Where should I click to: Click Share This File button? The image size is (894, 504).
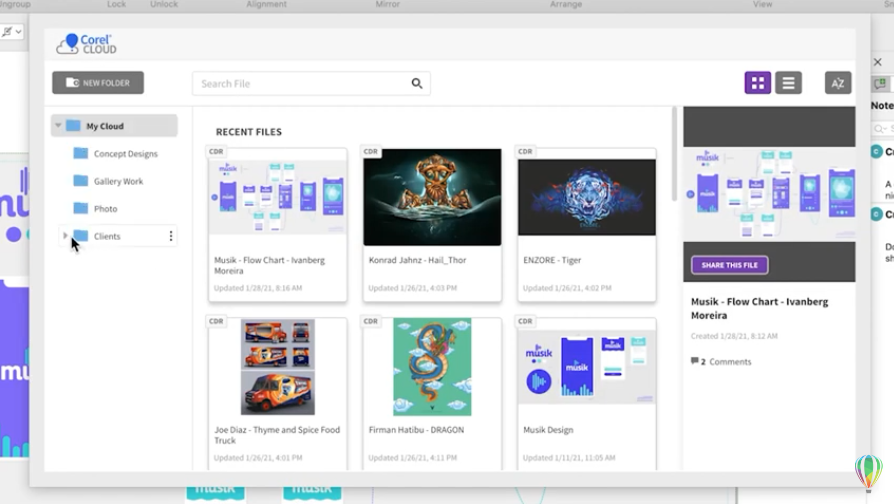[x=730, y=265]
